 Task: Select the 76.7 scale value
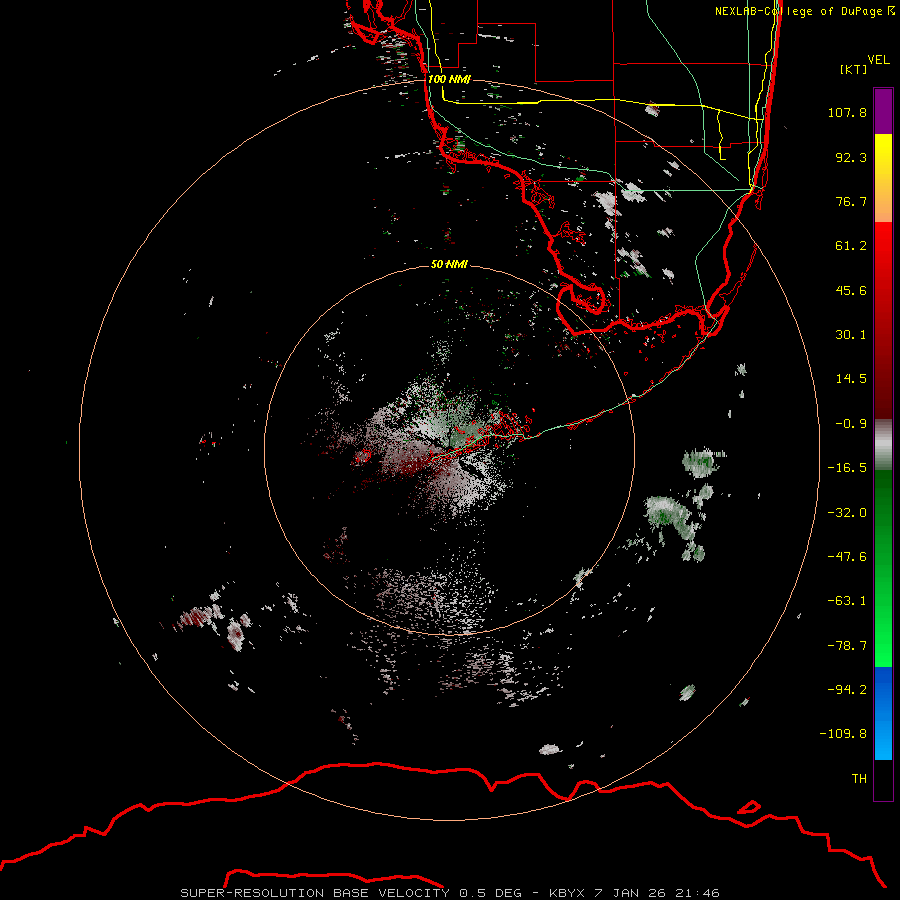[851, 201]
